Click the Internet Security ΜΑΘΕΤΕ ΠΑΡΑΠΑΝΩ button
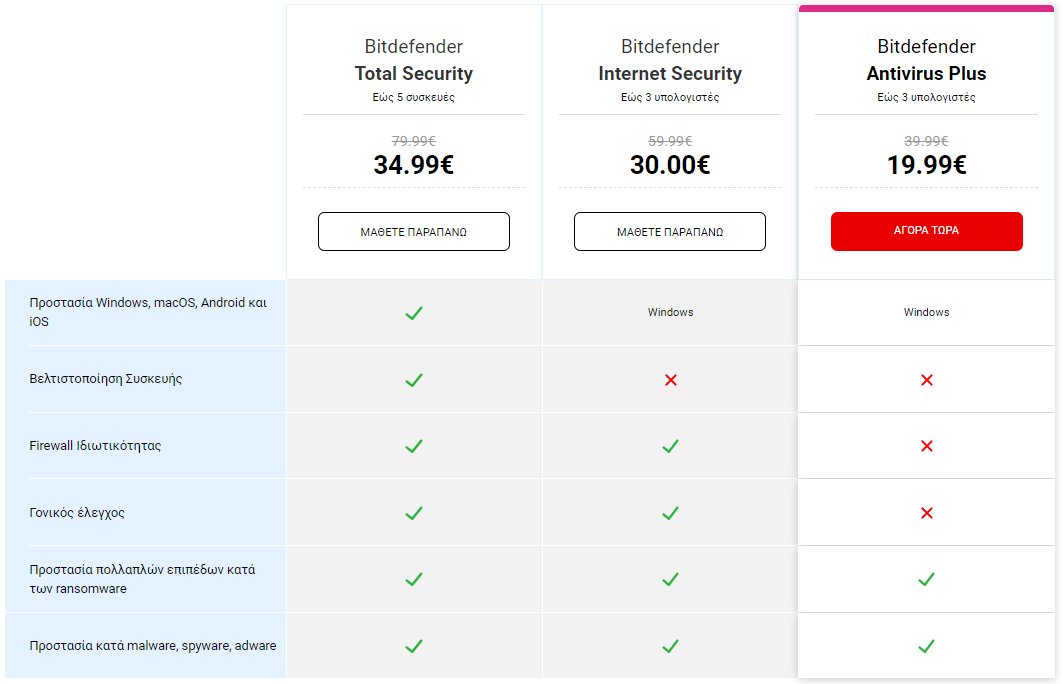This screenshot has height=684, width=1062. coord(669,231)
